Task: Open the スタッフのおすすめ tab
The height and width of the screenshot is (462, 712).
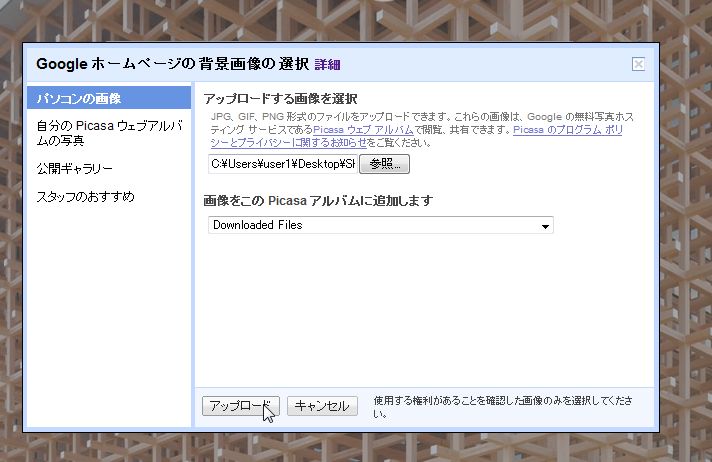Action: point(85,196)
